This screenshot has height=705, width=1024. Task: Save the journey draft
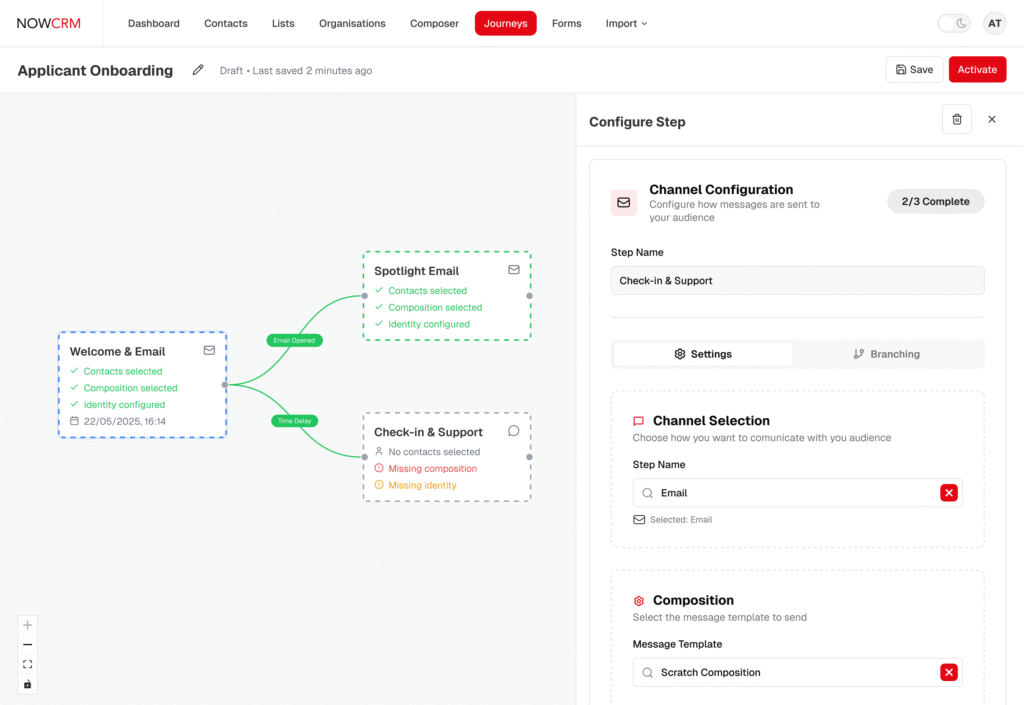click(914, 70)
